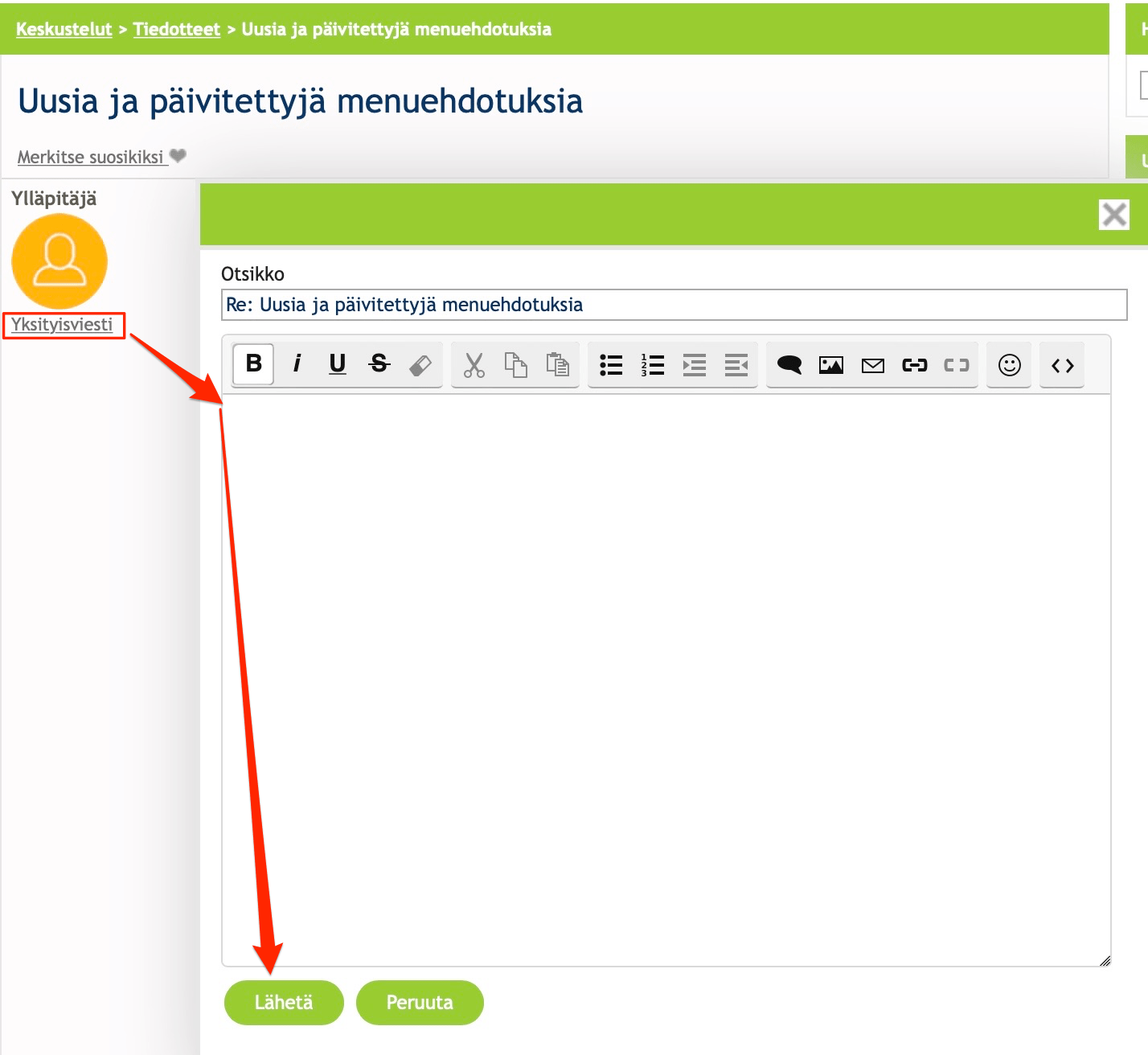
Task: Cut text using the scissors icon
Action: (x=474, y=364)
